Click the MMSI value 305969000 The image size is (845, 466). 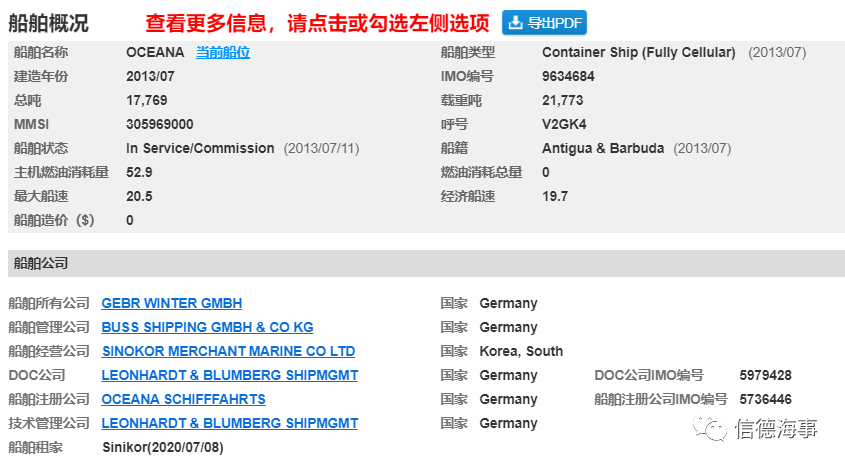tap(160, 124)
